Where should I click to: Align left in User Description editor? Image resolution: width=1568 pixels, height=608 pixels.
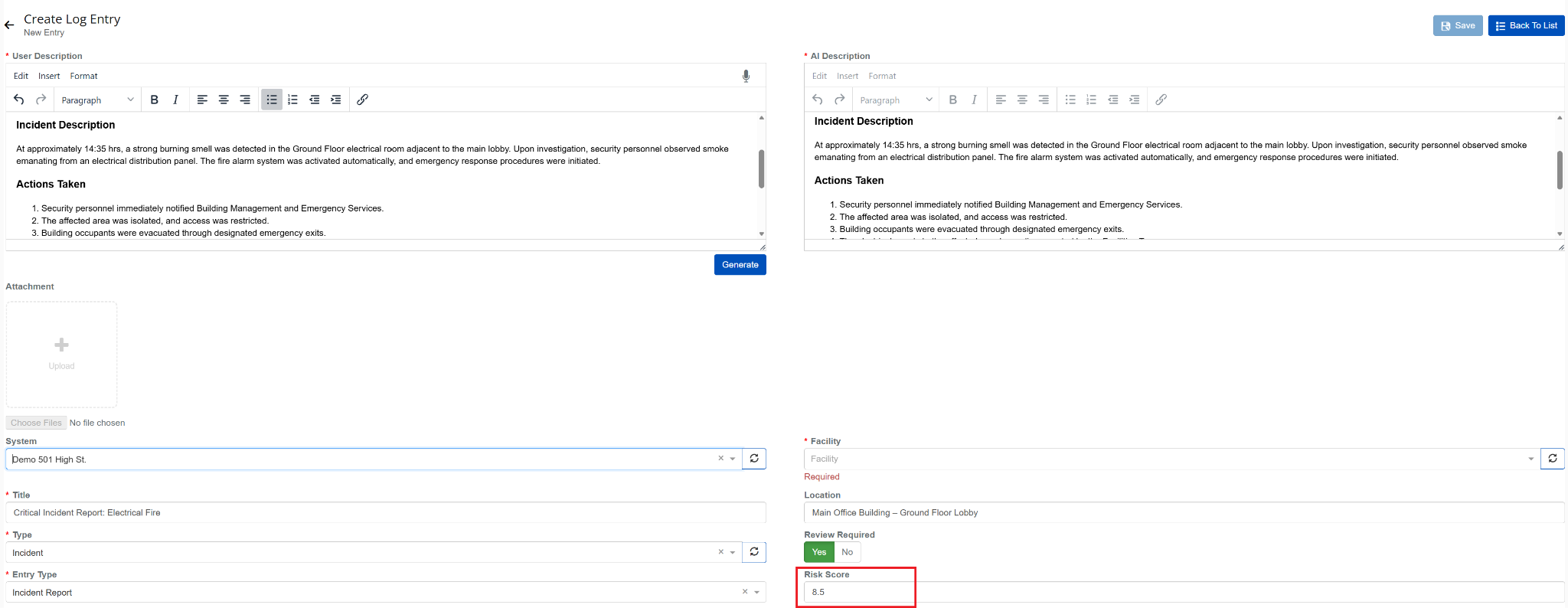[x=202, y=100]
